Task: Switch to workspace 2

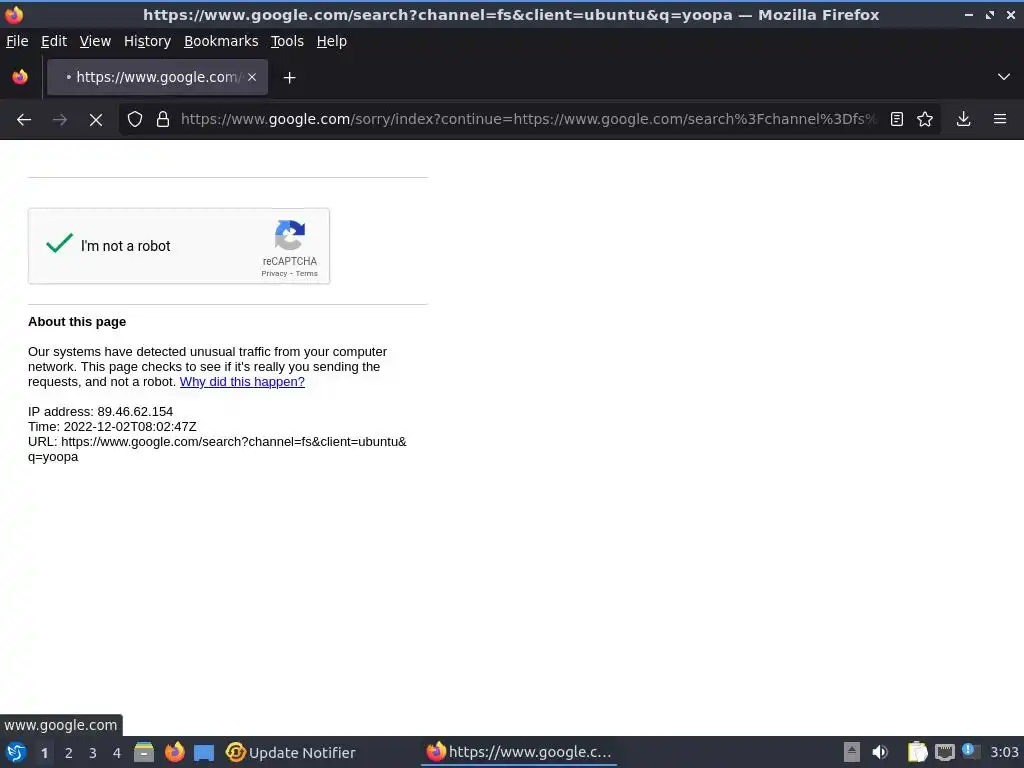Action: pyautogui.click(x=69, y=753)
